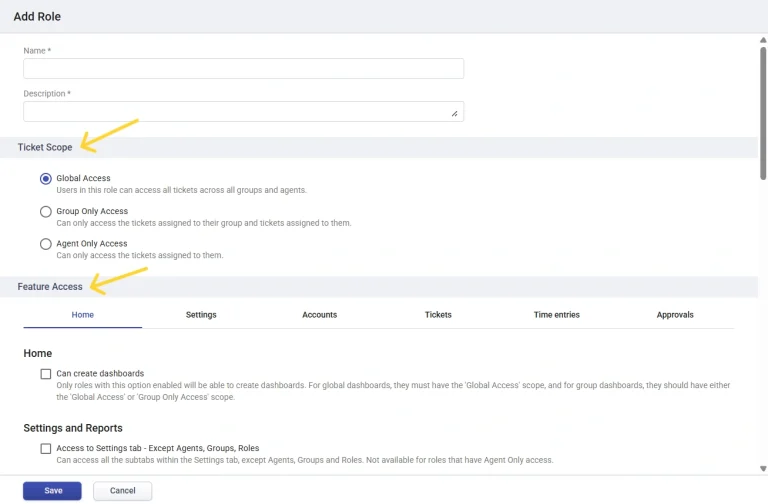Open the Tickets tab
The width and height of the screenshot is (768, 504).
point(438,314)
